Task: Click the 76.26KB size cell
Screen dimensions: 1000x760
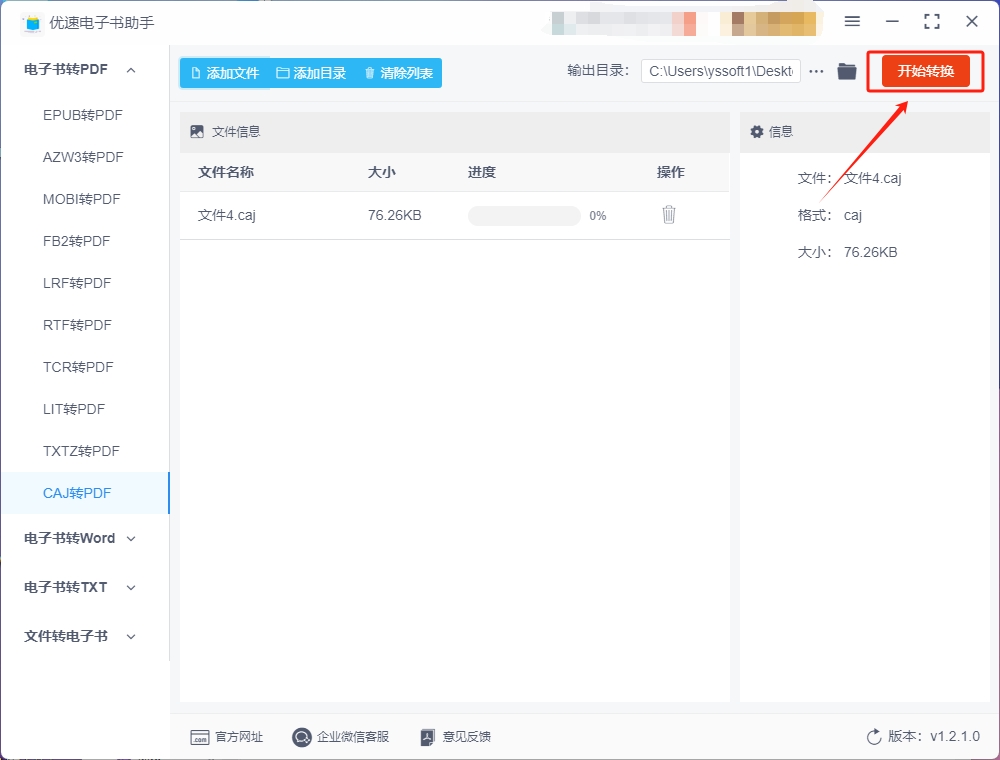Action: point(395,216)
